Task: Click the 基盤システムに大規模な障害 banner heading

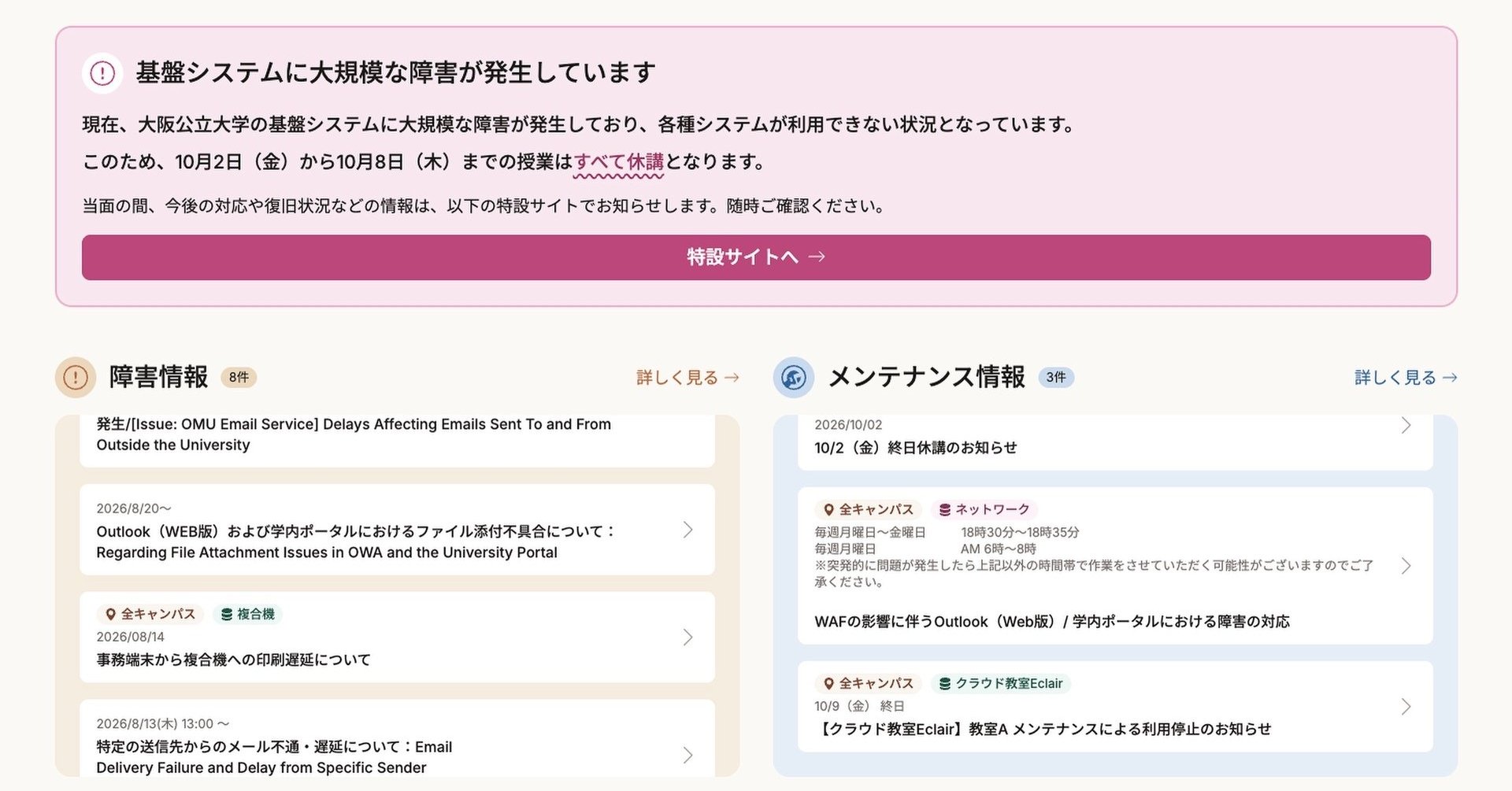Action: click(x=395, y=72)
